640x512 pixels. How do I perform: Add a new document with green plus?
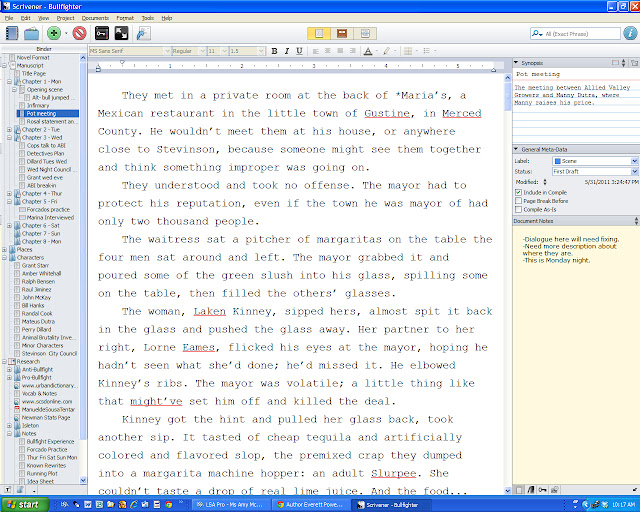[54, 33]
